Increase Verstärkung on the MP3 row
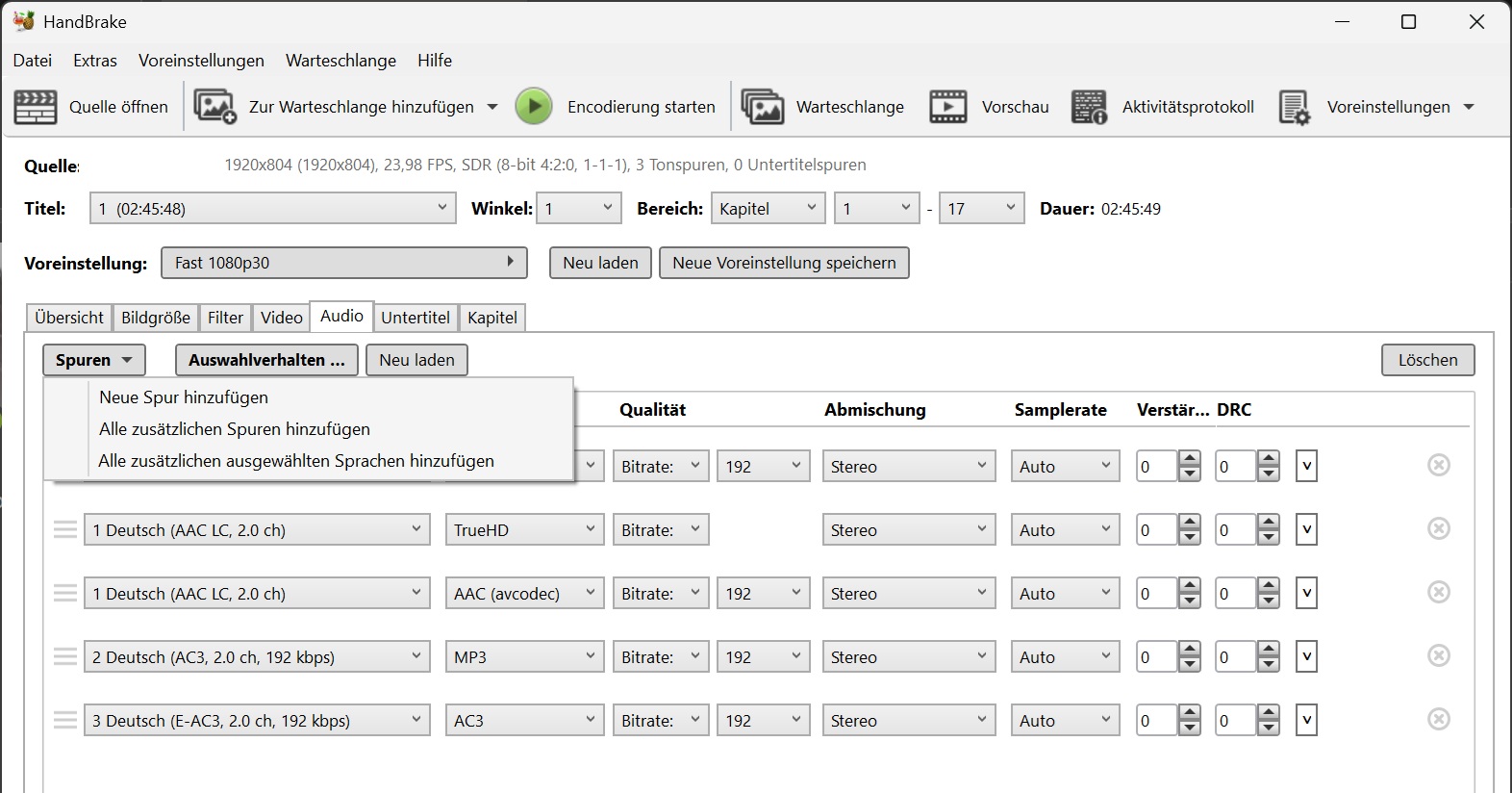 [x=1190, y=650]
